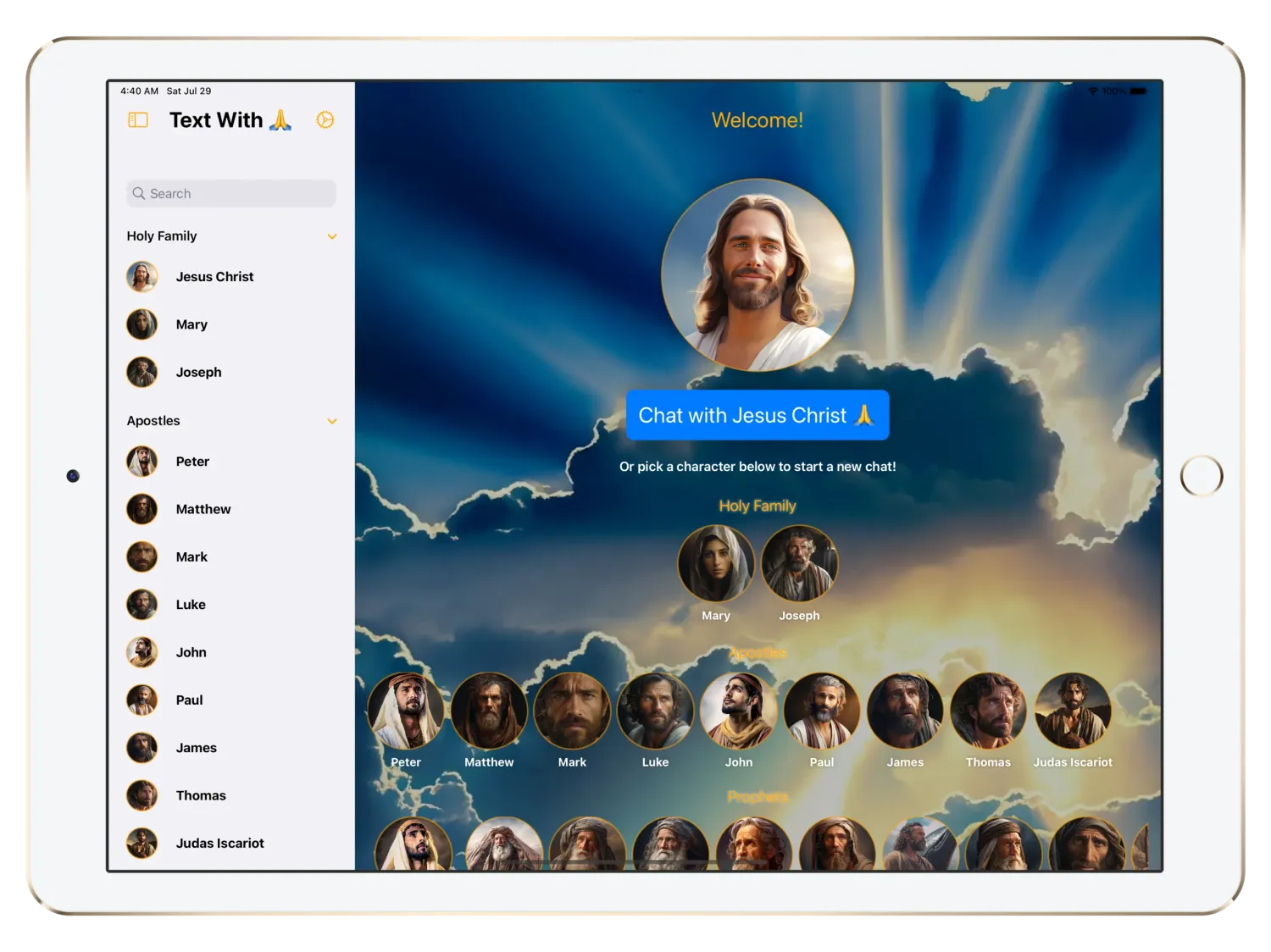Image resolution: width=1271 pixels, height=952 pixels.
Task: Select the Jesus Christ avatar in sidebar
Action: coord(142,276)
